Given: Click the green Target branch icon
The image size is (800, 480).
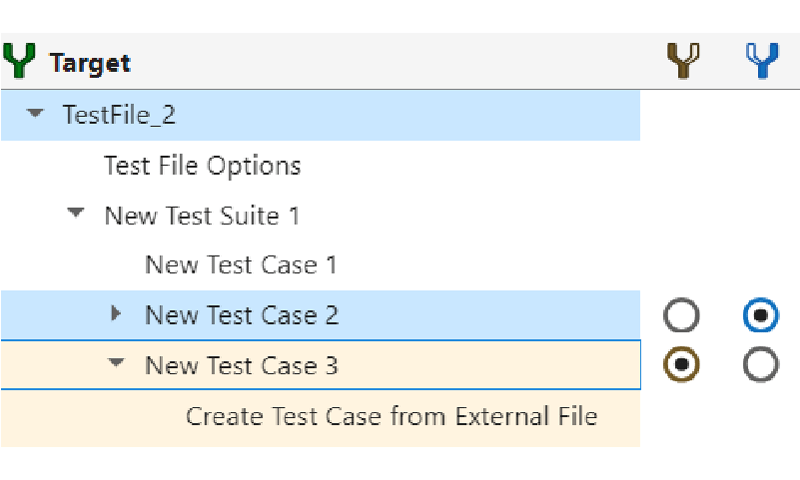Looking at the screenshot, I should click(x=19, y=62).
